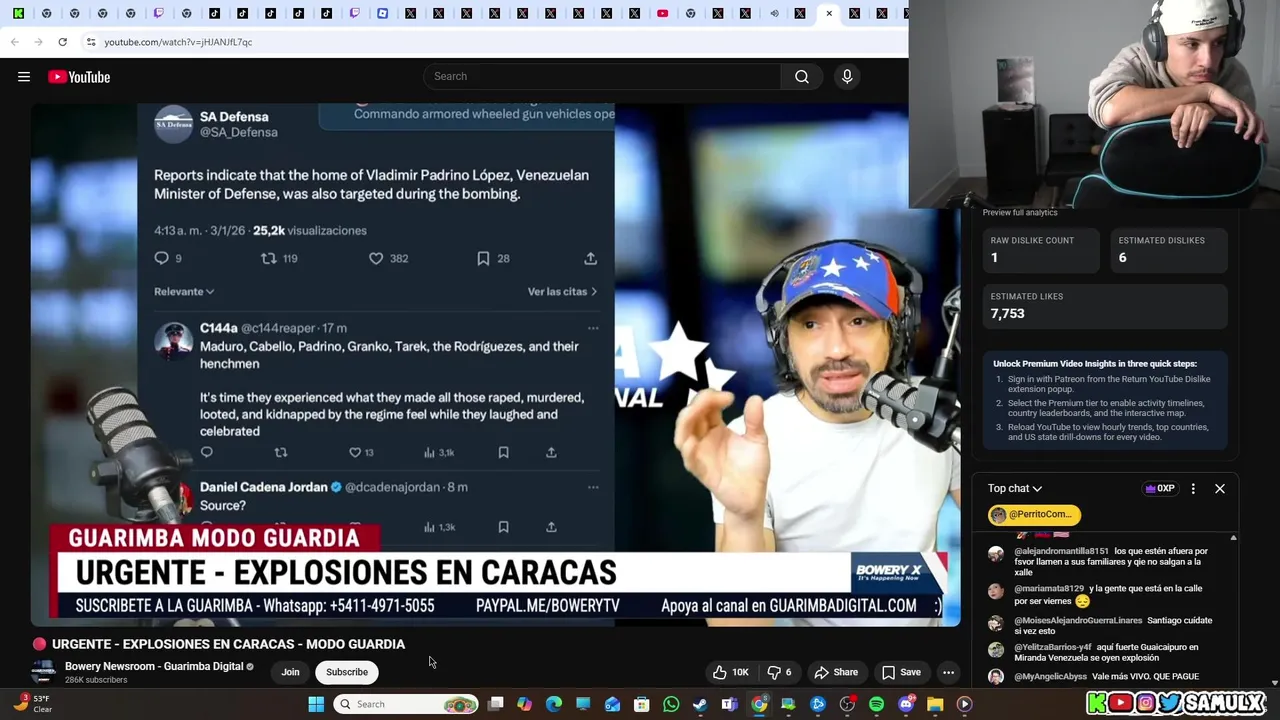
Task: Click the 286K subscribers text
Action: (x=96, y=680)
